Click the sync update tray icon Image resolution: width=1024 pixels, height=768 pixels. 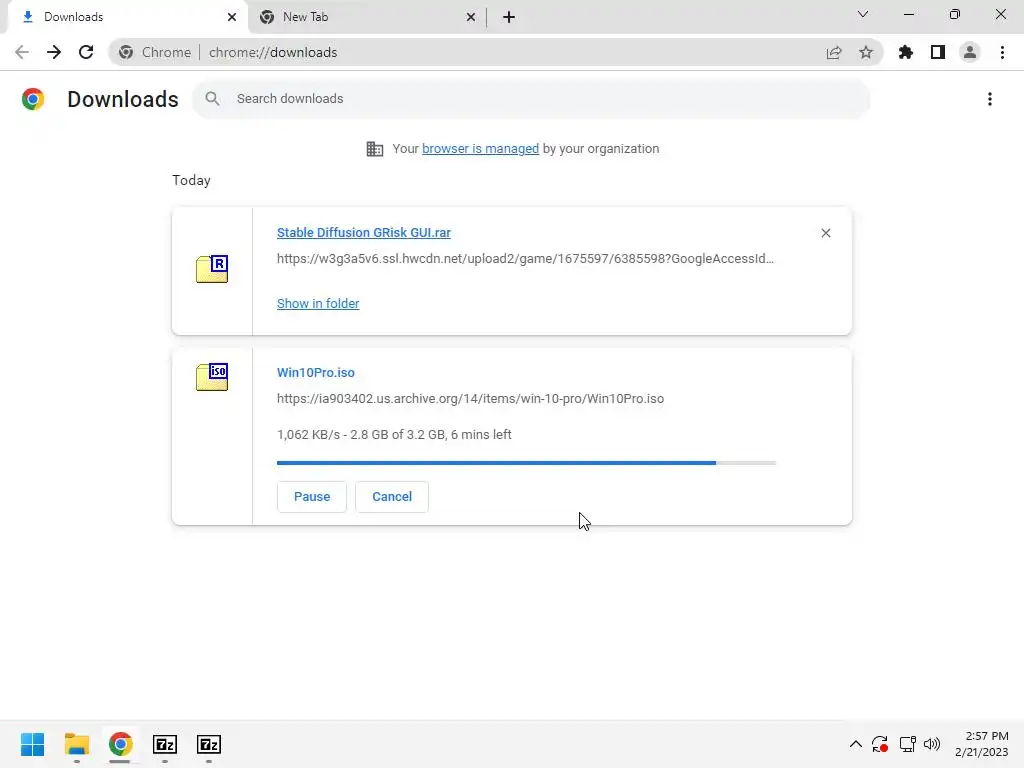[x=880, y=744]
